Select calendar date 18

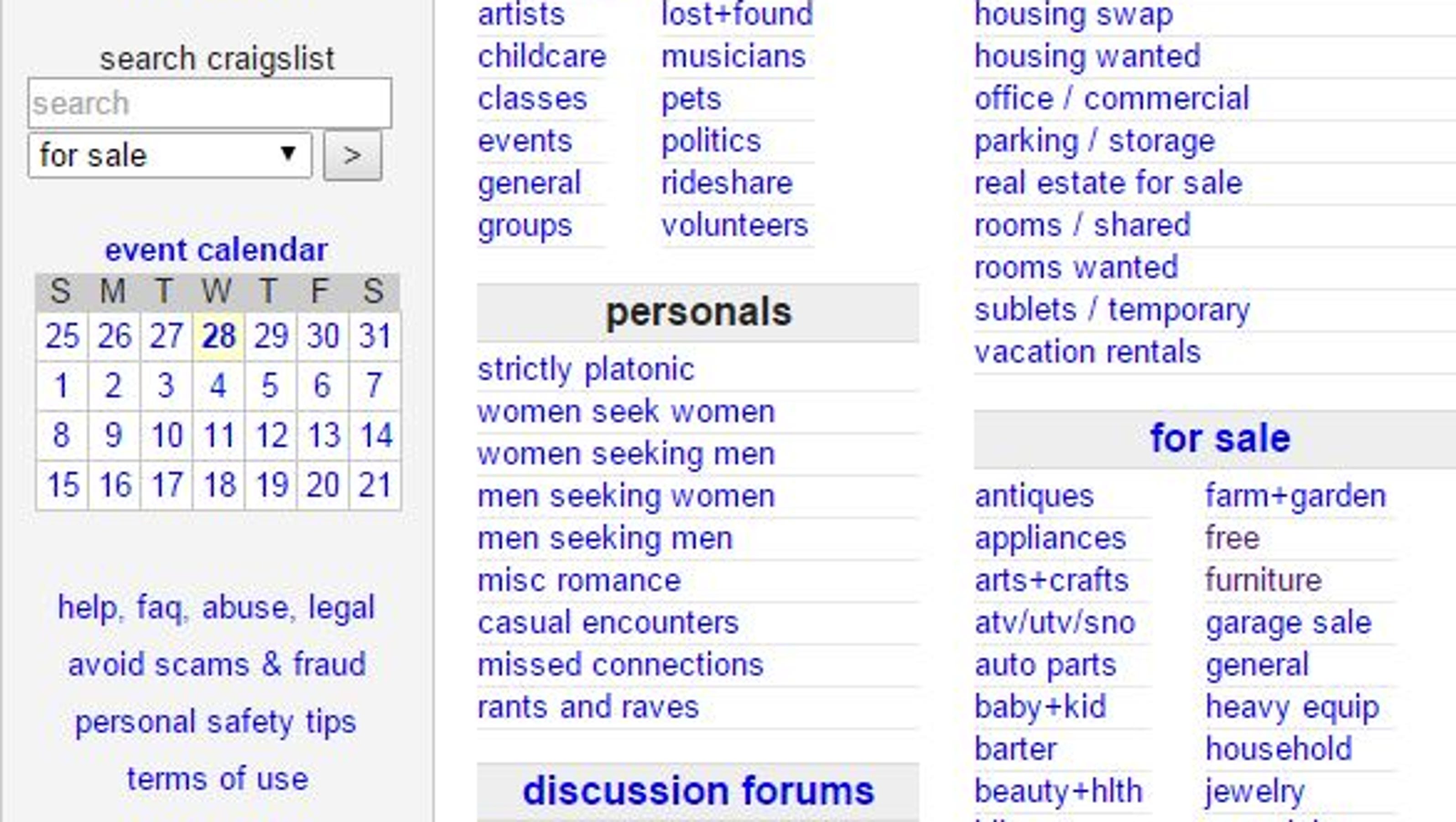click(218, 485)
